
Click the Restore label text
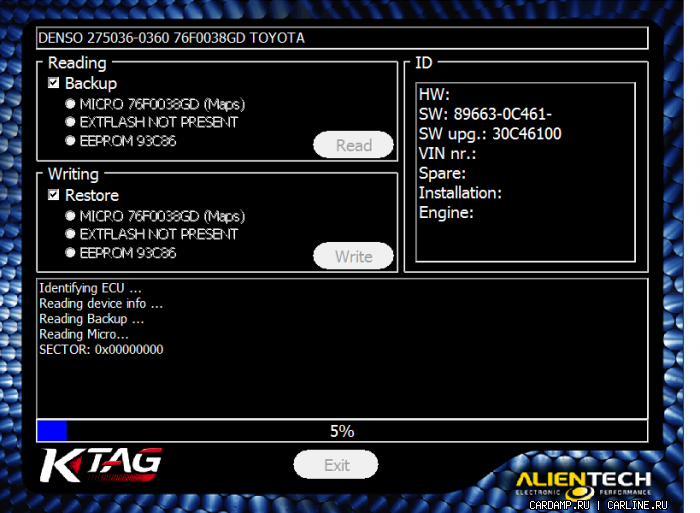click(x=92, y=195)
